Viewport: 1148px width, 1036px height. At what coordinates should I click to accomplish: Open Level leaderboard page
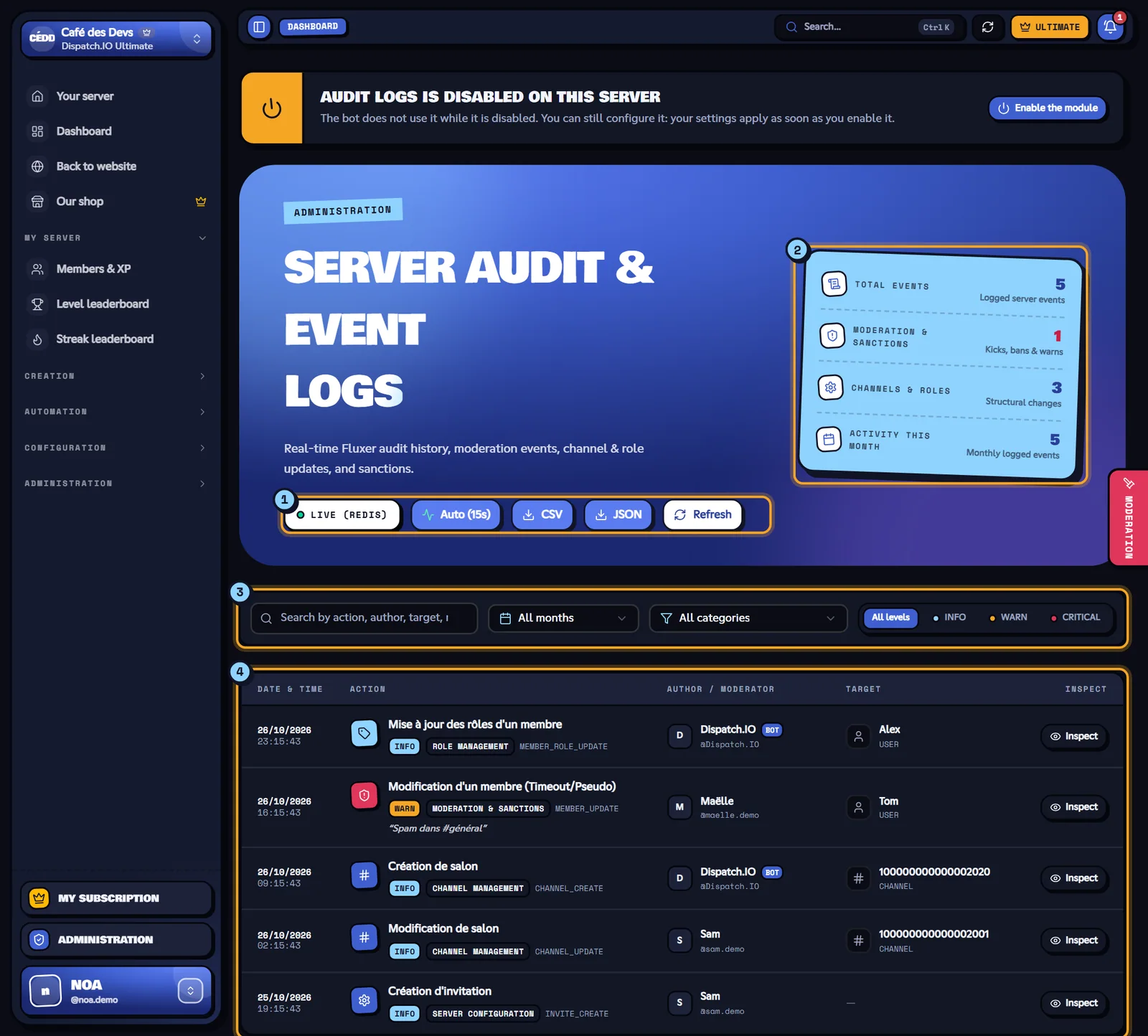116,304
